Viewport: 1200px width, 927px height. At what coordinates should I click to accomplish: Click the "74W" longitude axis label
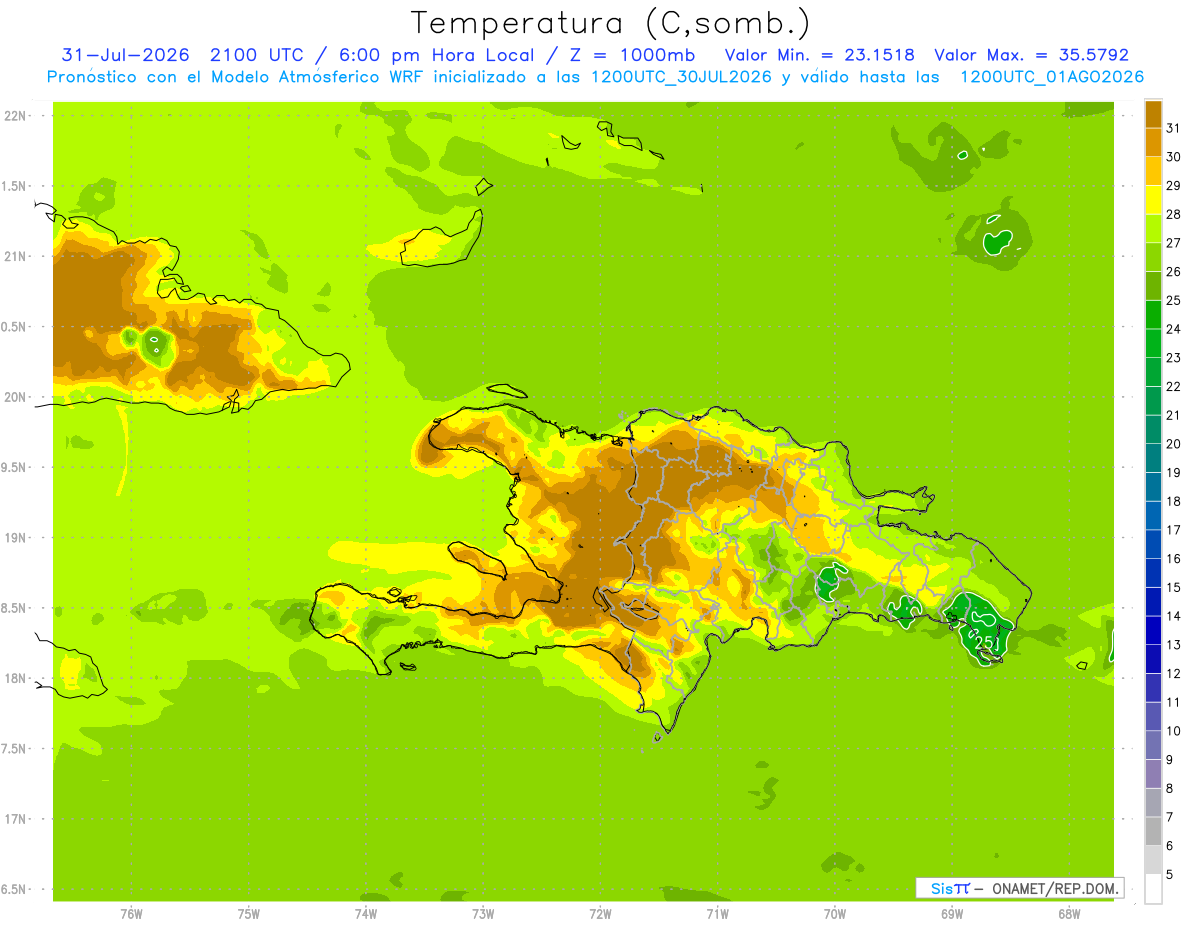pos(366,913)
